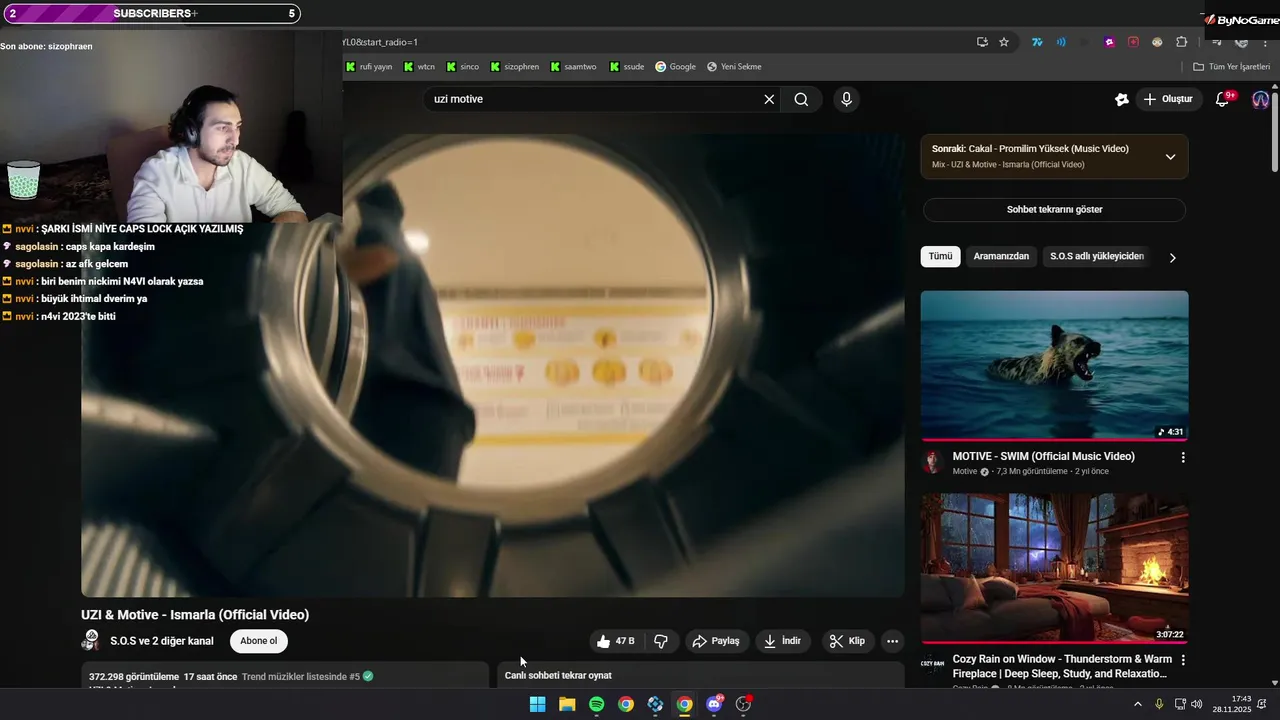The height and width of the screenshot is (720, 1280).
Task: Click the taskbar volume speaker icon
Action: [1197, 704]
